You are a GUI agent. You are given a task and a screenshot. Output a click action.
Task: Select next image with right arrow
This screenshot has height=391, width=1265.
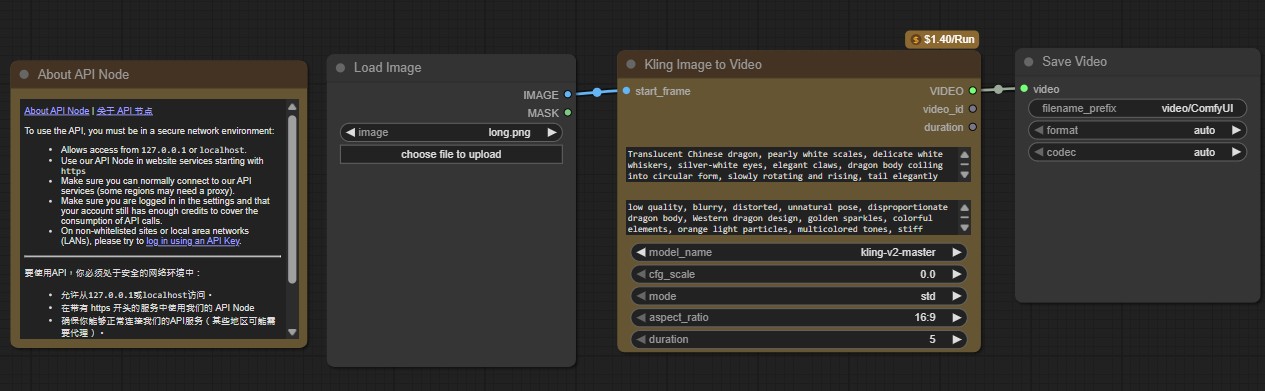[x=552, y=132]
